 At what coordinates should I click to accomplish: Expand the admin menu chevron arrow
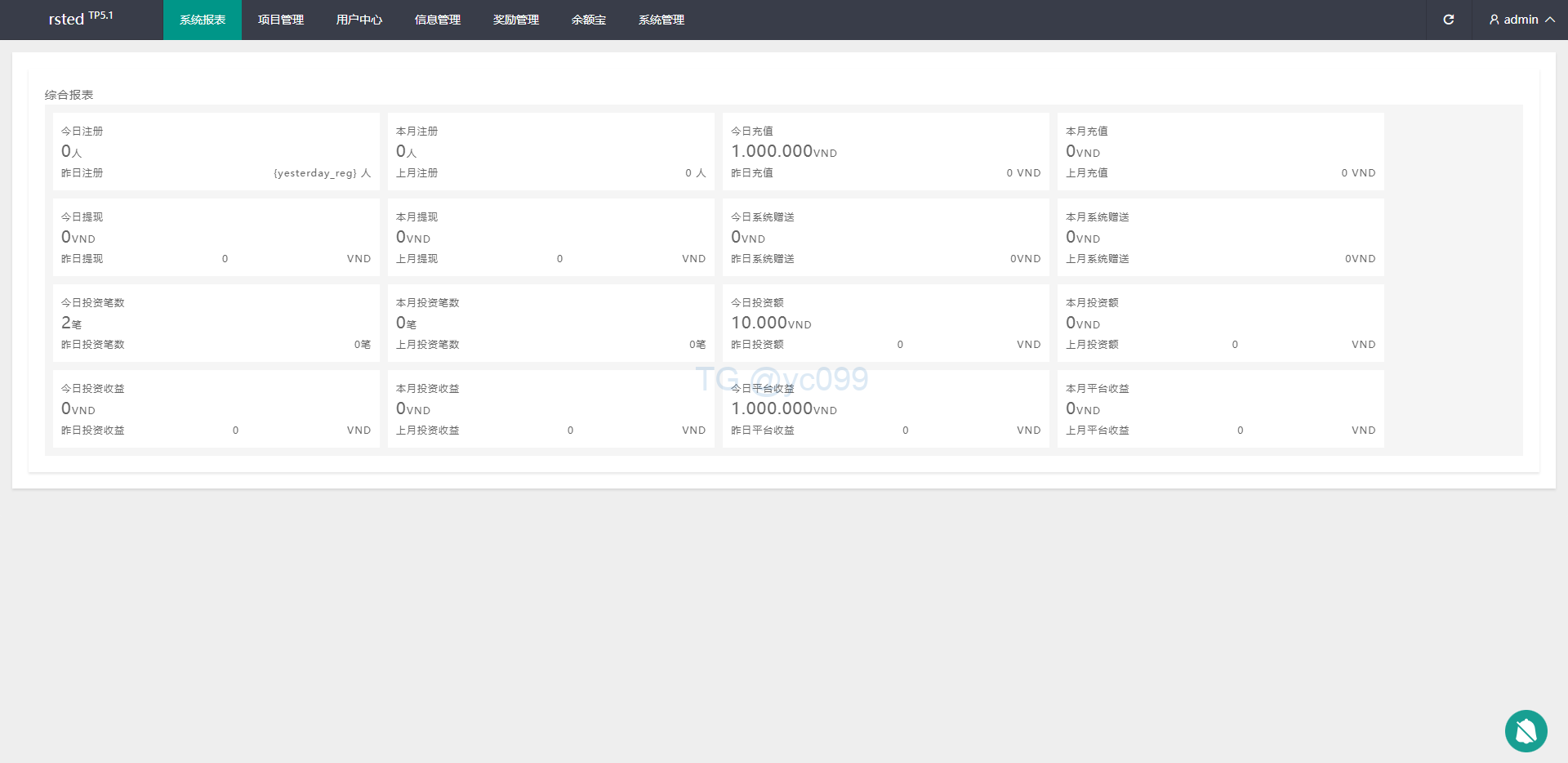(1550, 20)
